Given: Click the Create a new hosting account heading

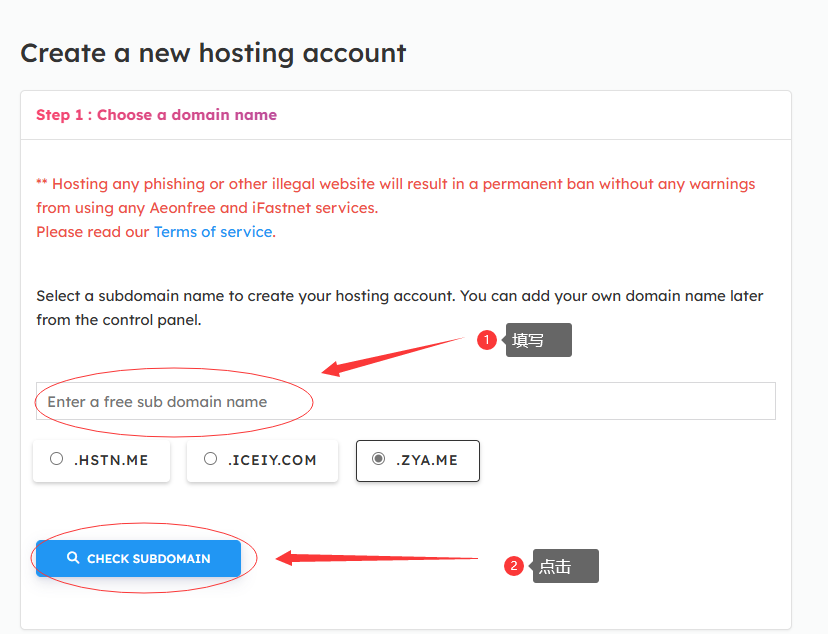Looking at the screenshot, I should 213,53.
